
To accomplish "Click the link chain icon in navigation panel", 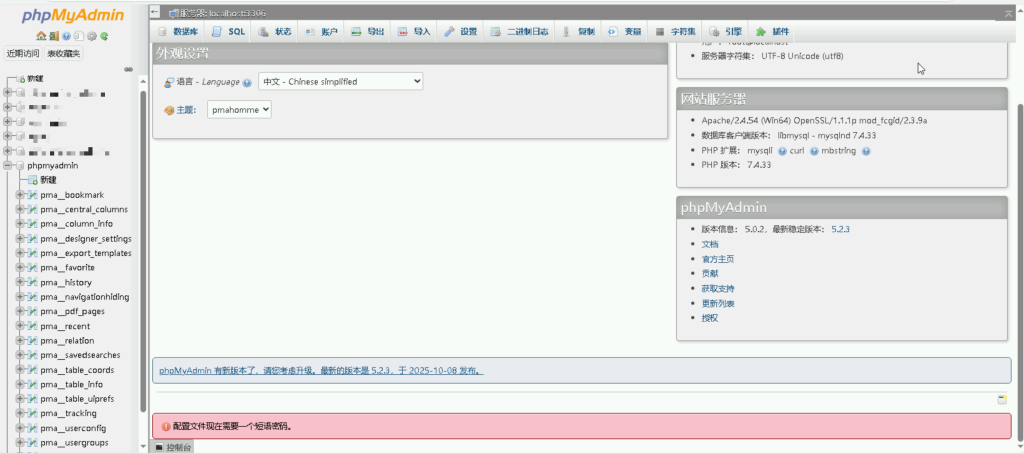I will [129, 69].
